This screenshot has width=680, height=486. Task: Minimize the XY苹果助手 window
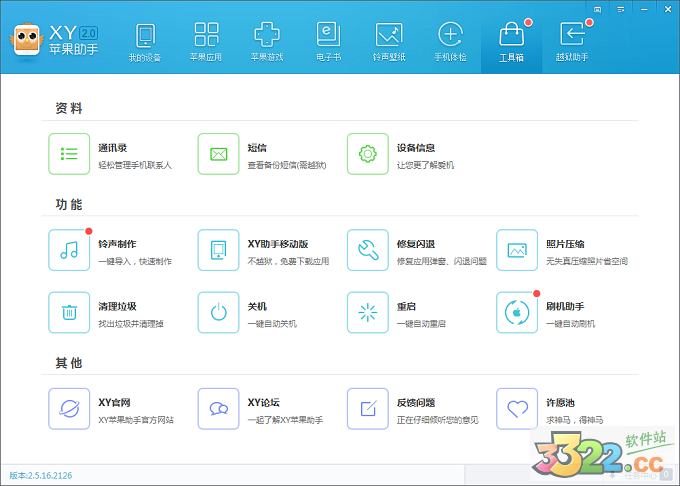point(644,10)
